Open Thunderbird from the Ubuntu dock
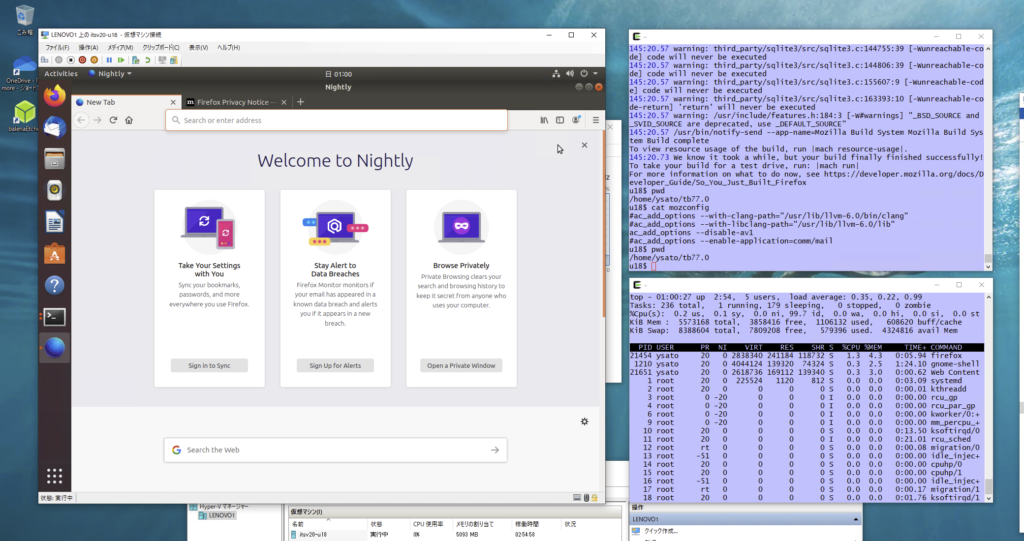Screen dimensions: 1024x541 (x=55, y=126)
